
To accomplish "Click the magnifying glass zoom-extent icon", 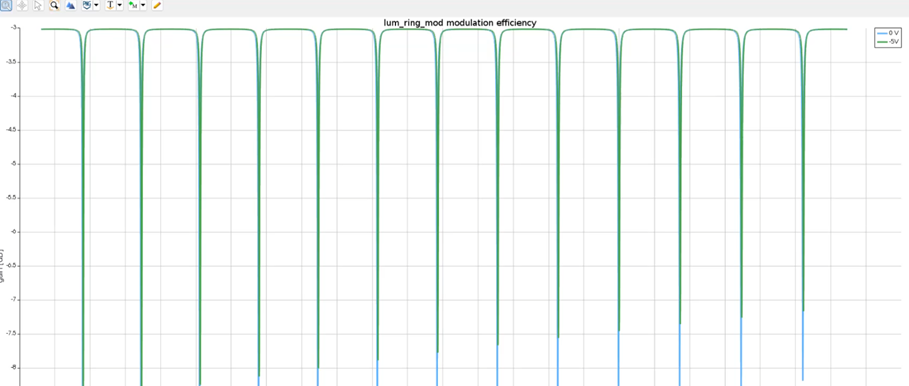I will pos(54,5).
